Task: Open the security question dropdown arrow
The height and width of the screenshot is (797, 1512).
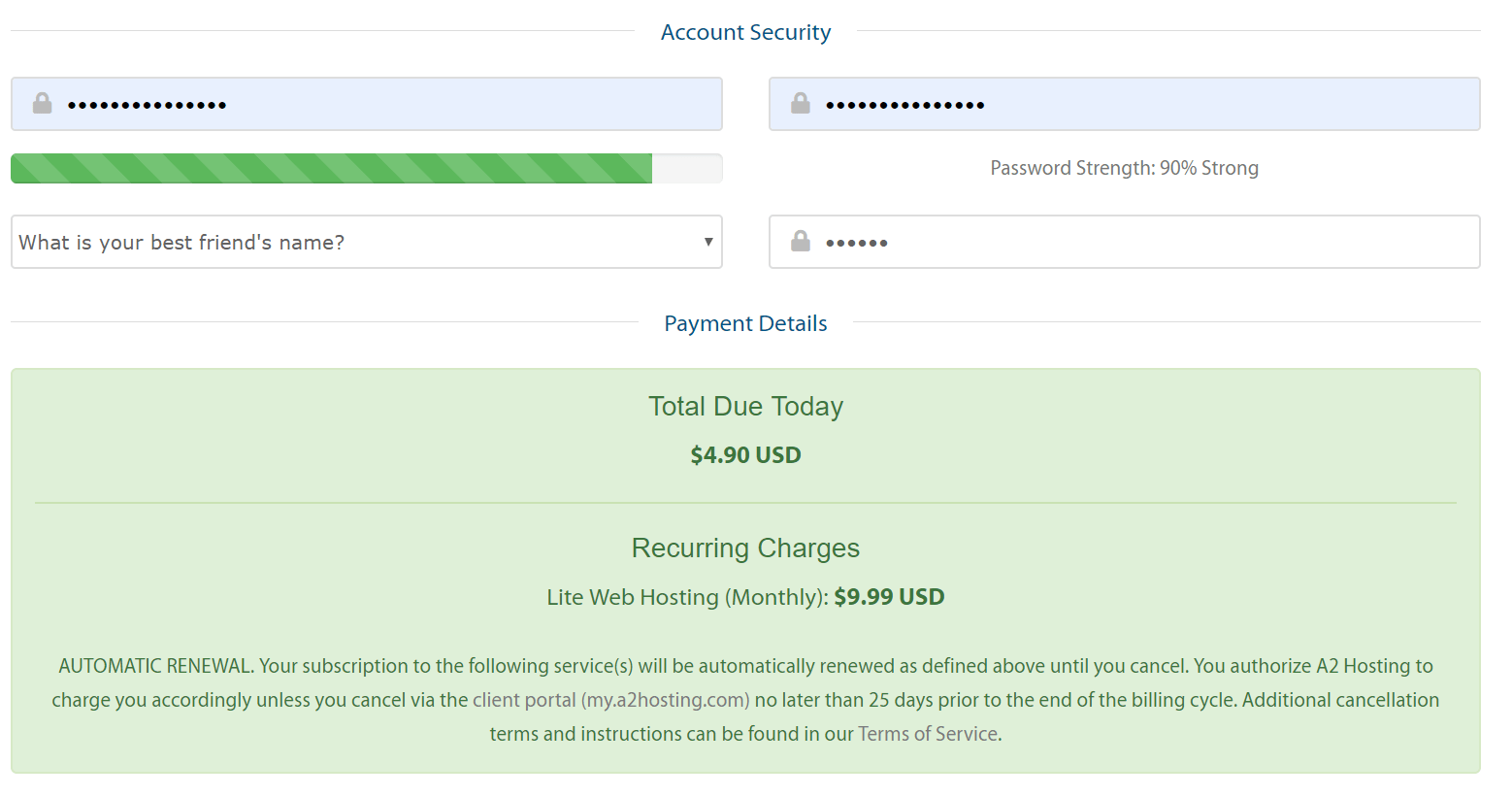Action: pos(708,242)
